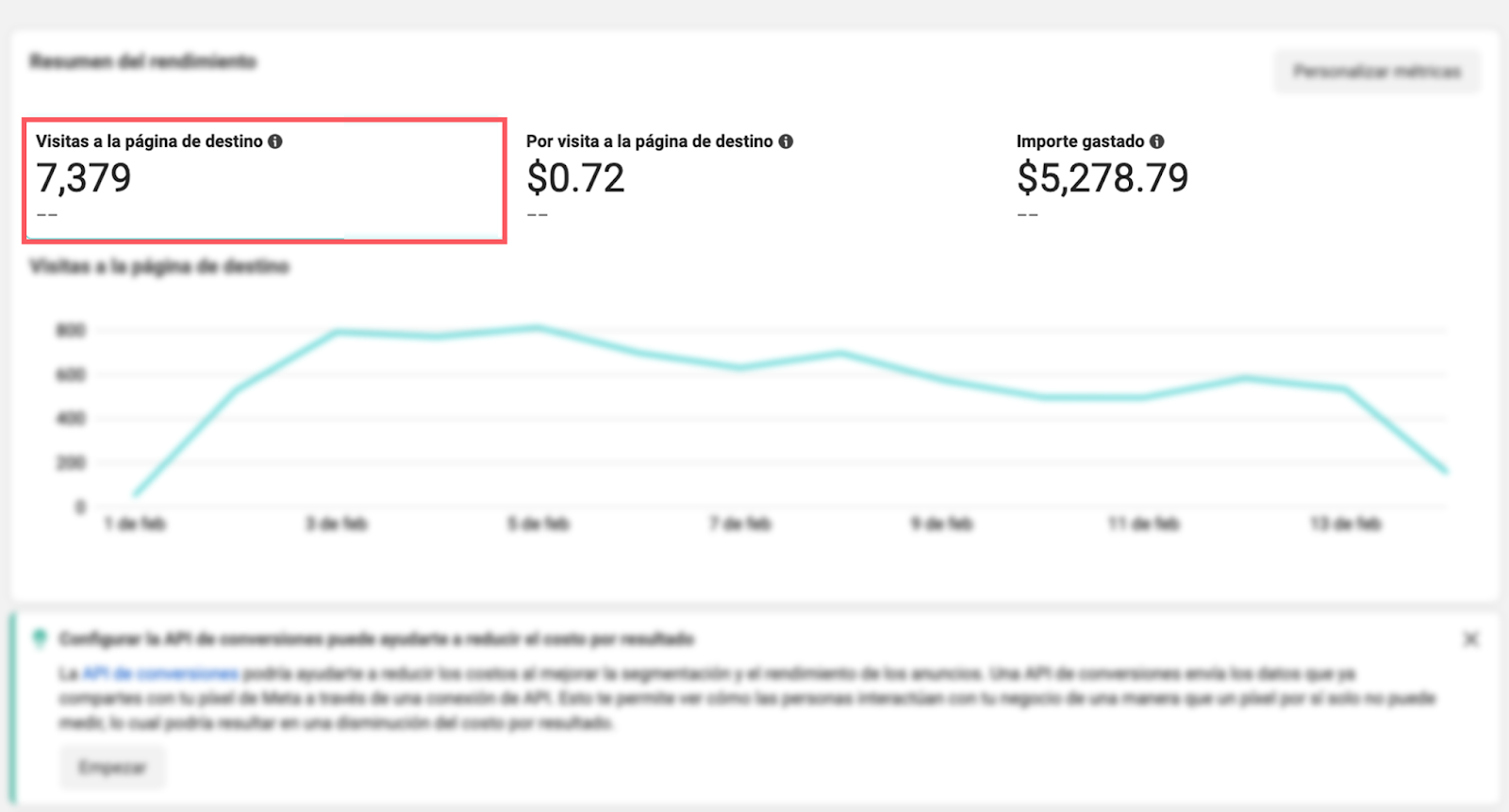The image size is (1509, 812).
Task: Click info icon beside Visitas a la página de destino
Action: [x=275, y=141]
